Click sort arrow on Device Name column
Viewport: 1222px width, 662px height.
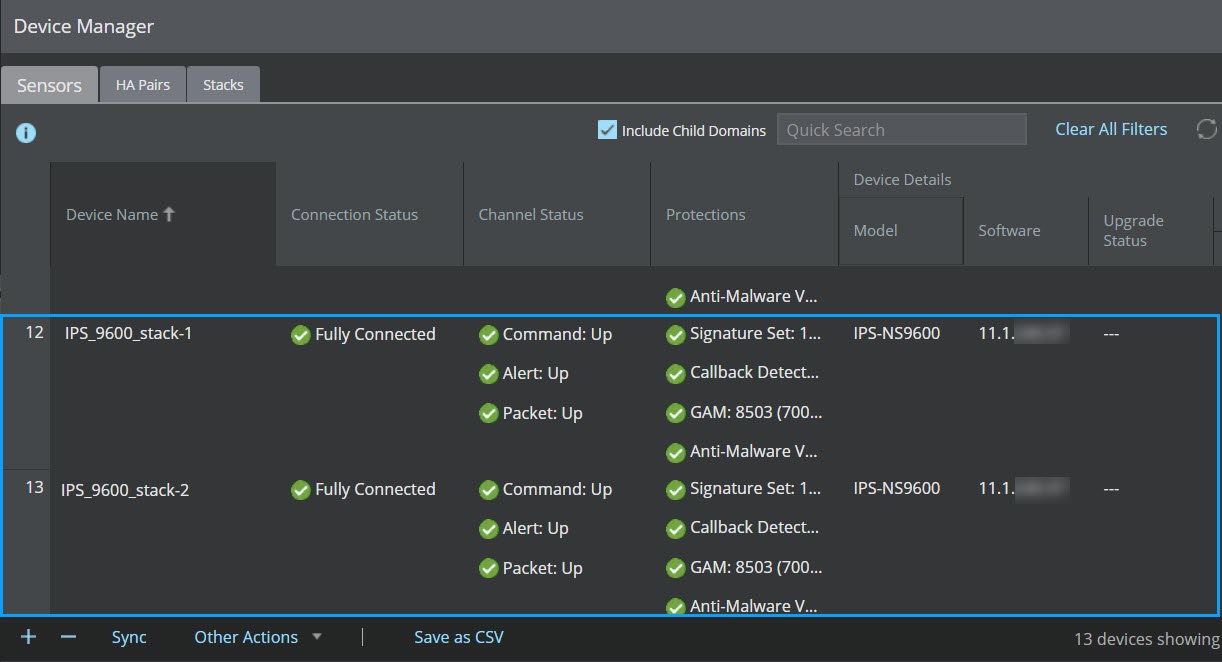169,214
